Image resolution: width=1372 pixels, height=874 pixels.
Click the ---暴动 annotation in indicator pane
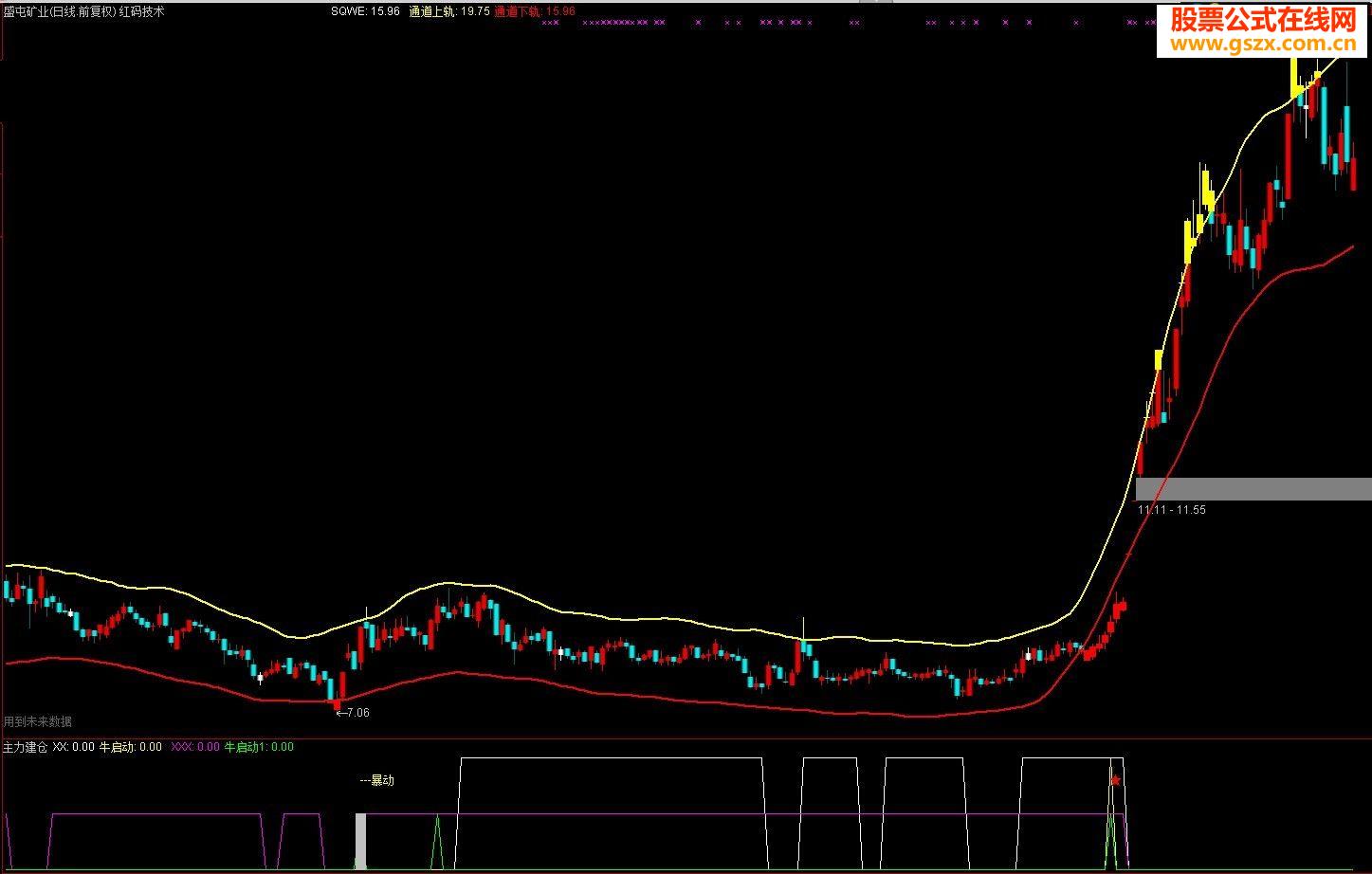pyautogui.click(x=377, y=781)
